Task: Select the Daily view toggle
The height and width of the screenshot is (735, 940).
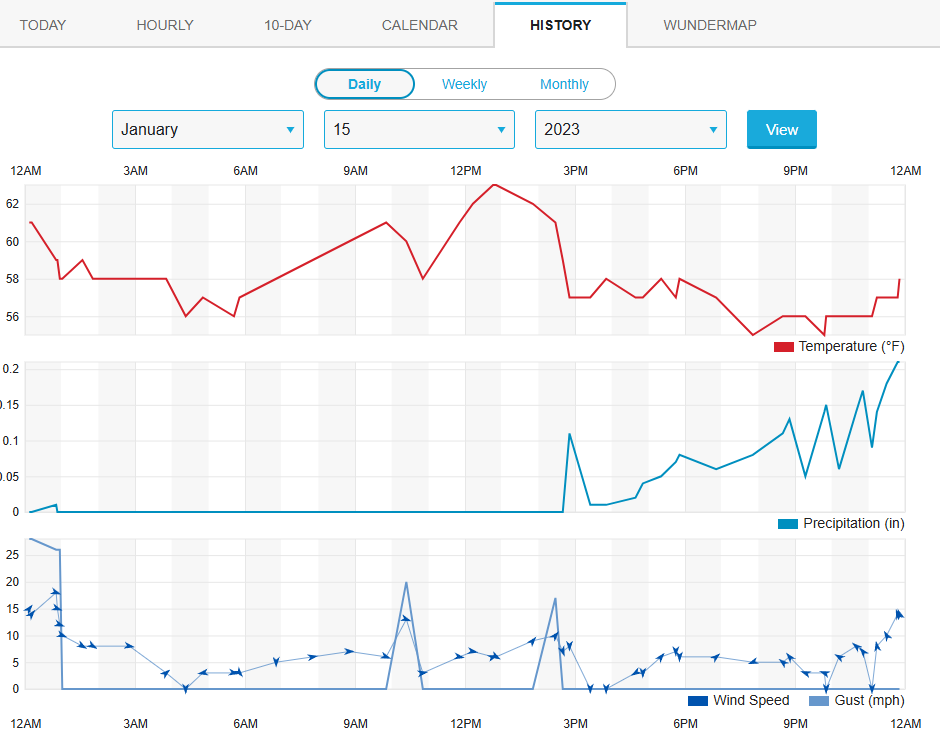Action: click(364, 84)
